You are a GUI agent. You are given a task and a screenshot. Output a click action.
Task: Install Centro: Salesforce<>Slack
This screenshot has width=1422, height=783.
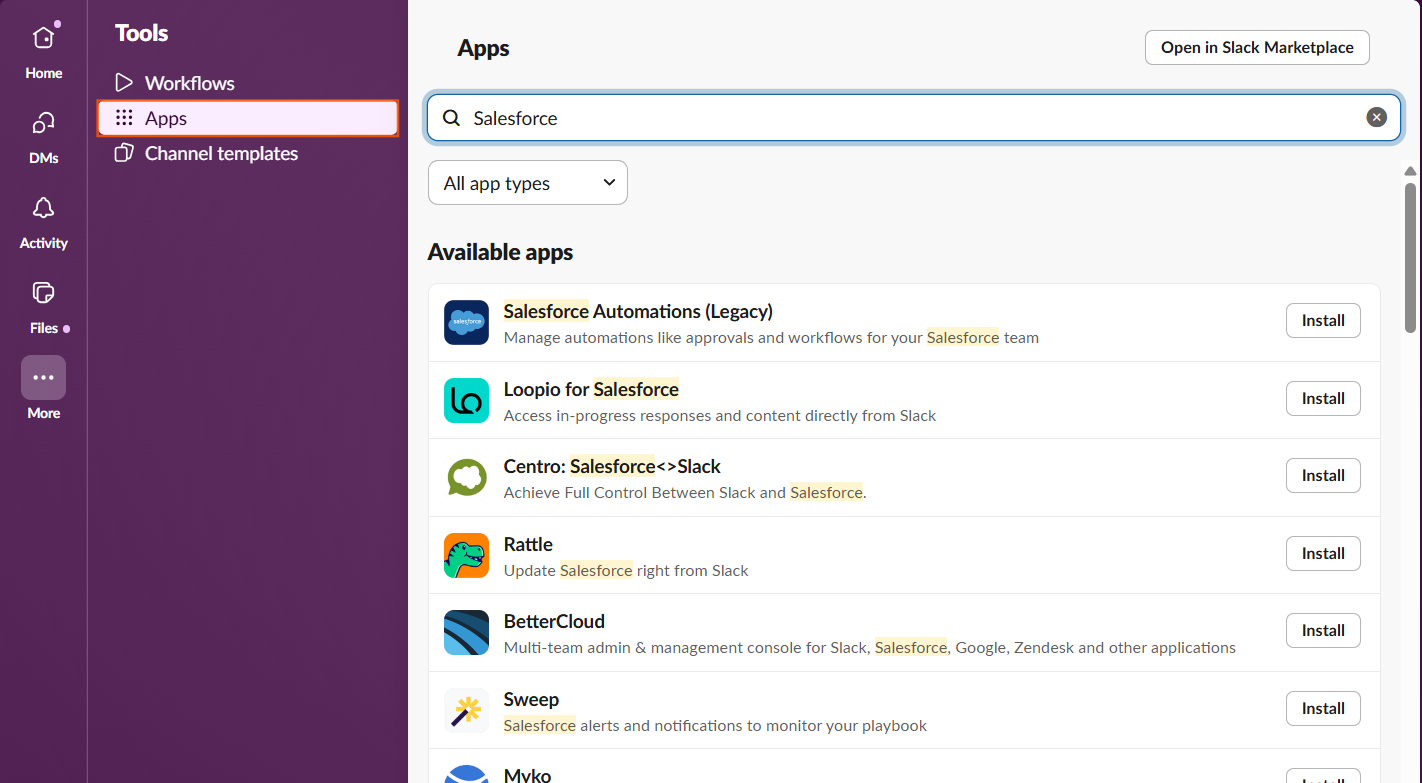[1323, 475]
